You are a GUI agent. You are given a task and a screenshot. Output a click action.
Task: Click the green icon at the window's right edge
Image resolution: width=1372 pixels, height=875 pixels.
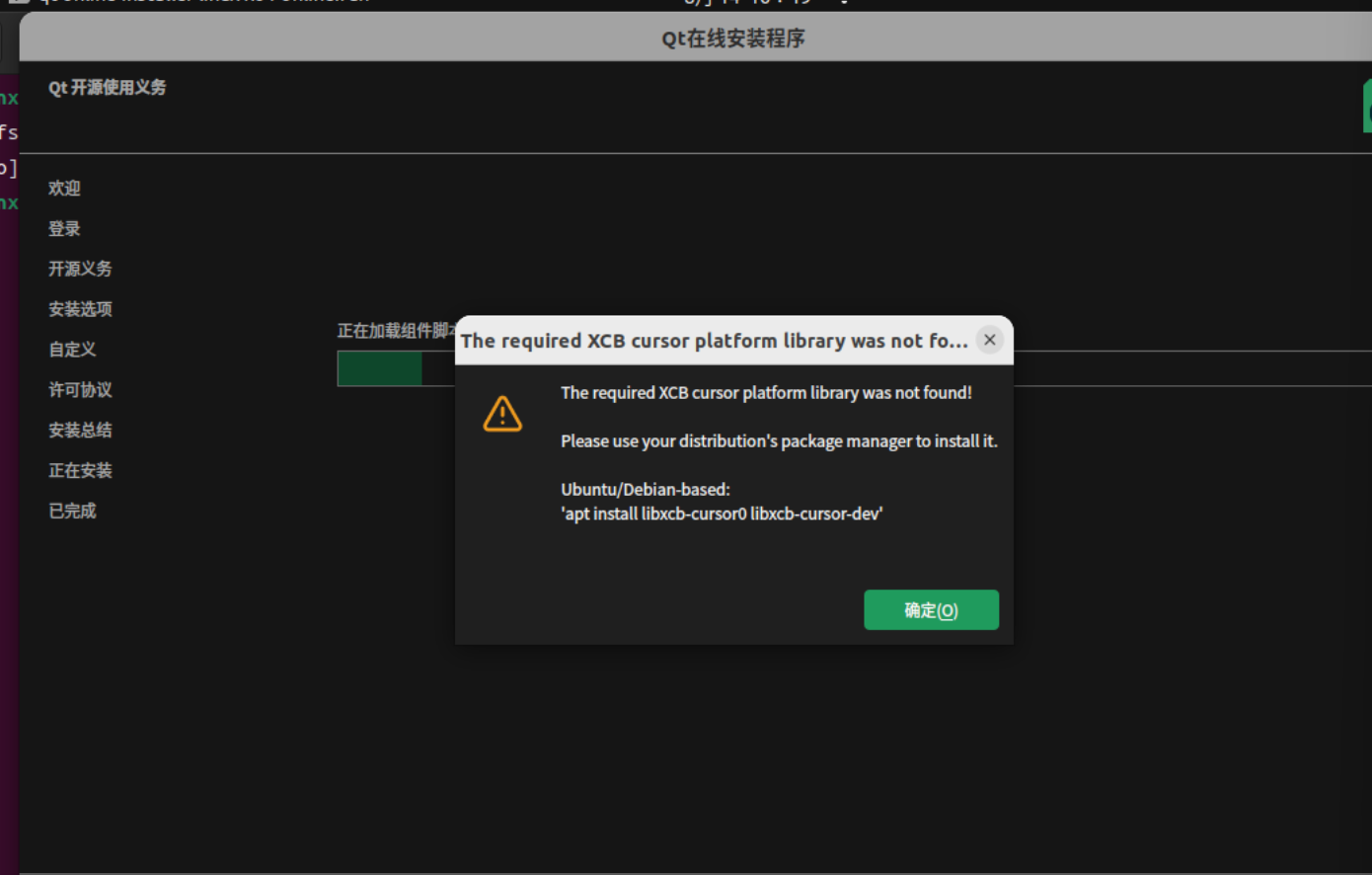coord(1367,106)
